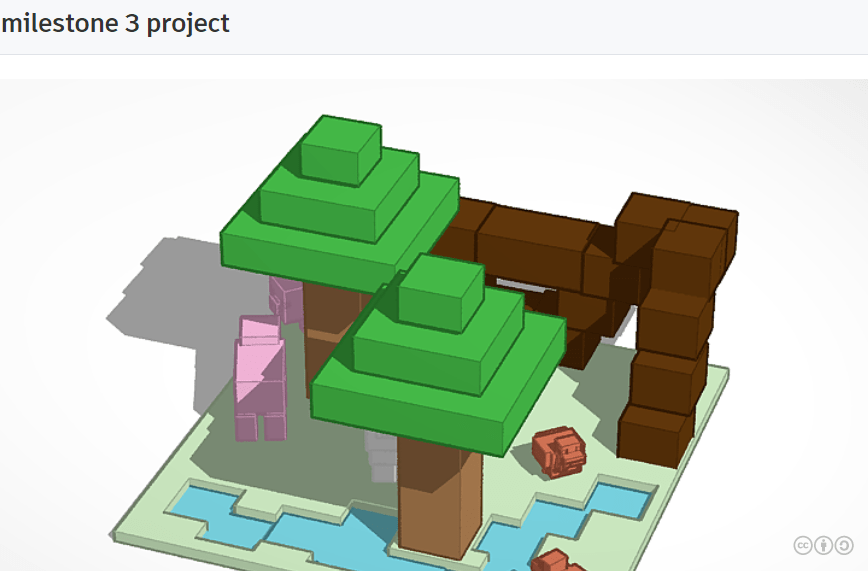Click the pink pig figure in the 3D model
Viewport: 868px width, 571px height.
[260, 378]
